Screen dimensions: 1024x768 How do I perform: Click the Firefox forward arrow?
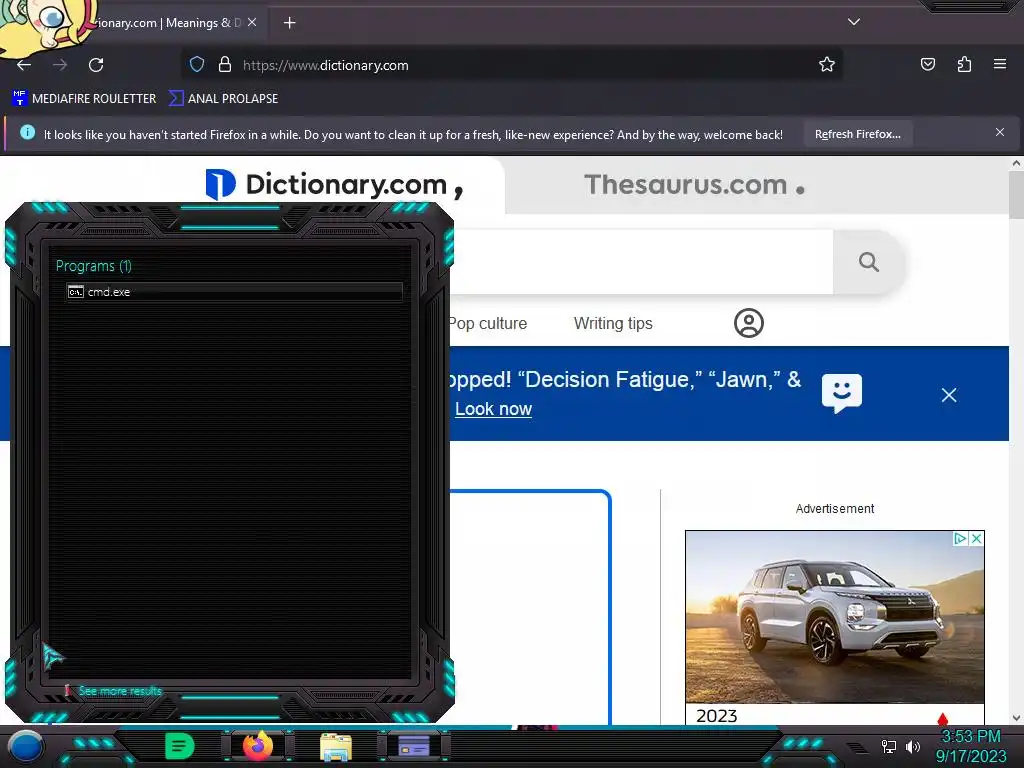pyautogui.click(x=60, y=65)
